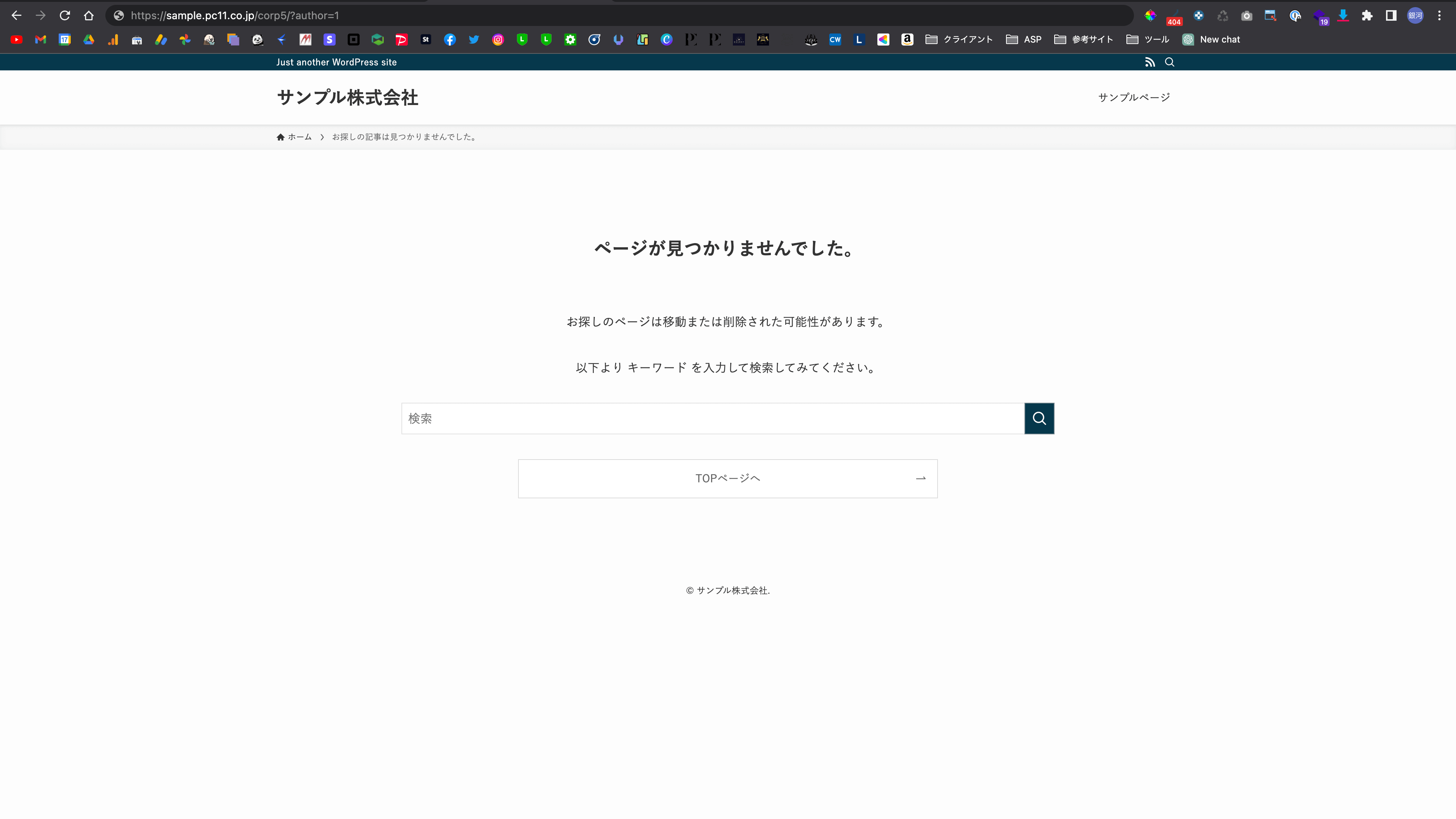1456x819 pixels.
Task: Open the YouTube bookmark icon
Action: [17, 40]
